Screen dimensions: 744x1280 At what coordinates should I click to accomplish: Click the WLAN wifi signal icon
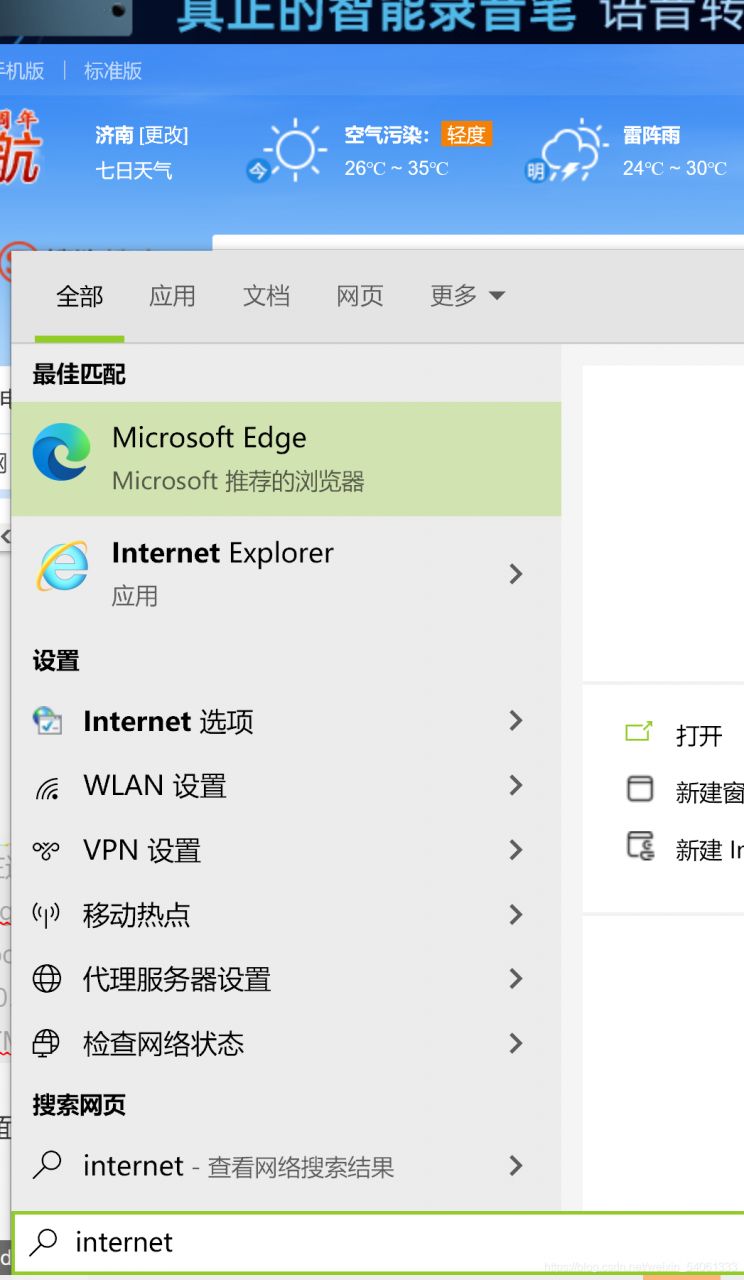tap(47, 788)
